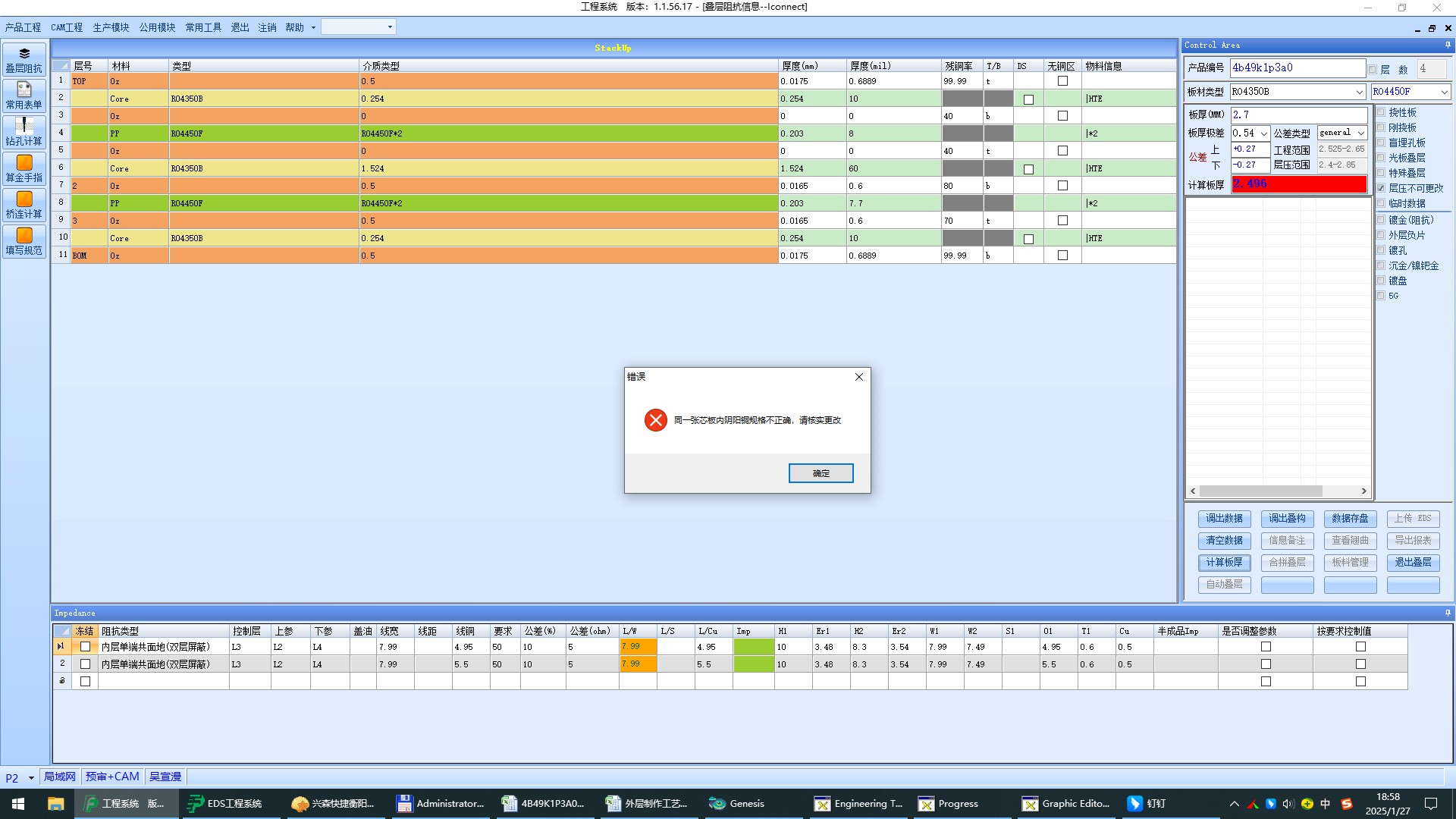Enable the 挠性板 checkbox
The height and width of the screenshot is (819, 1456).
coord(1381,112)
